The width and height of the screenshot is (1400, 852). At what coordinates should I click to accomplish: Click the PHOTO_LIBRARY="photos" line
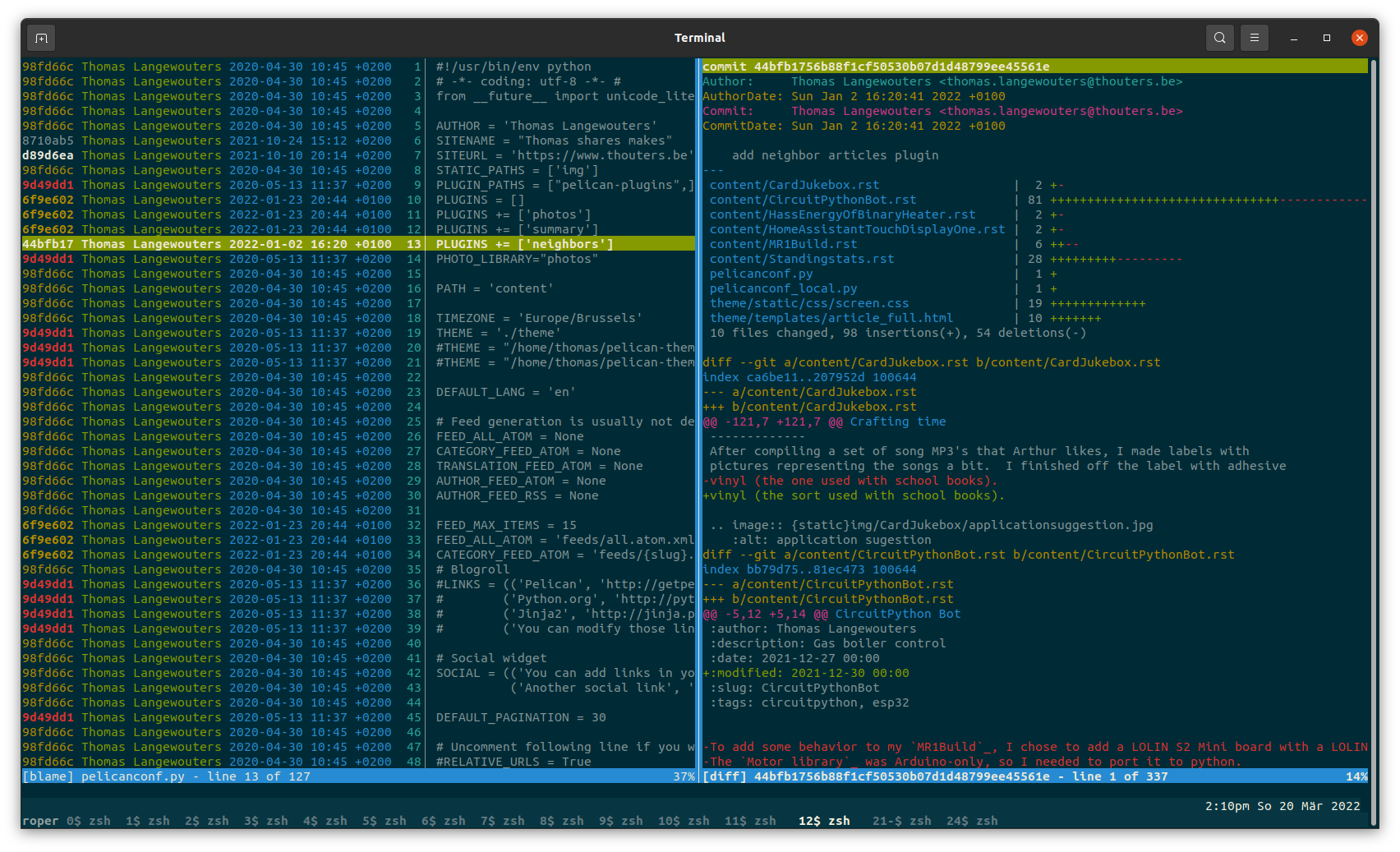pyautogui.click(x=518, y=259)
